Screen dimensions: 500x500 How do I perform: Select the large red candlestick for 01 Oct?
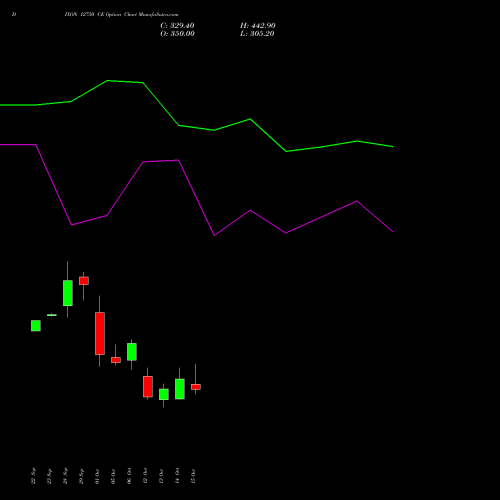click(100, 333)
